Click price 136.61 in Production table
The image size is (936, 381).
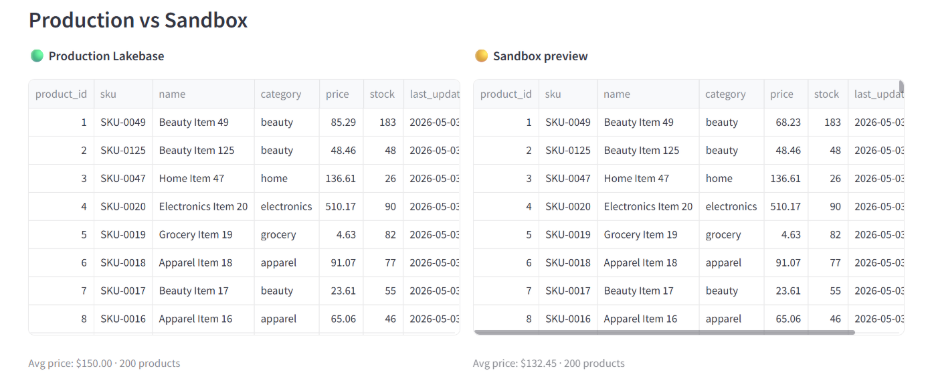(x=341, y=179)
